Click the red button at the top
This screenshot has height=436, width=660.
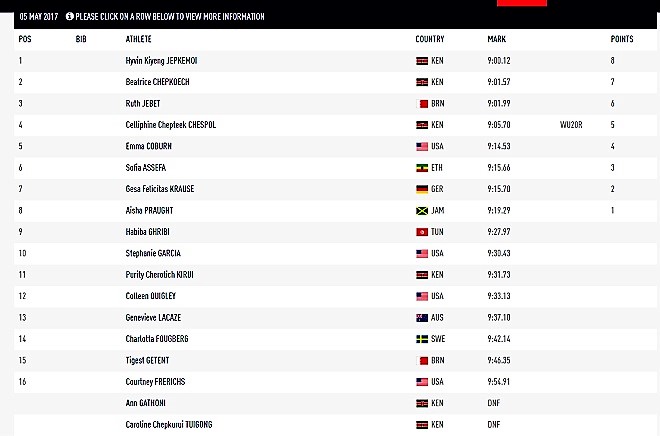point(521,3)
